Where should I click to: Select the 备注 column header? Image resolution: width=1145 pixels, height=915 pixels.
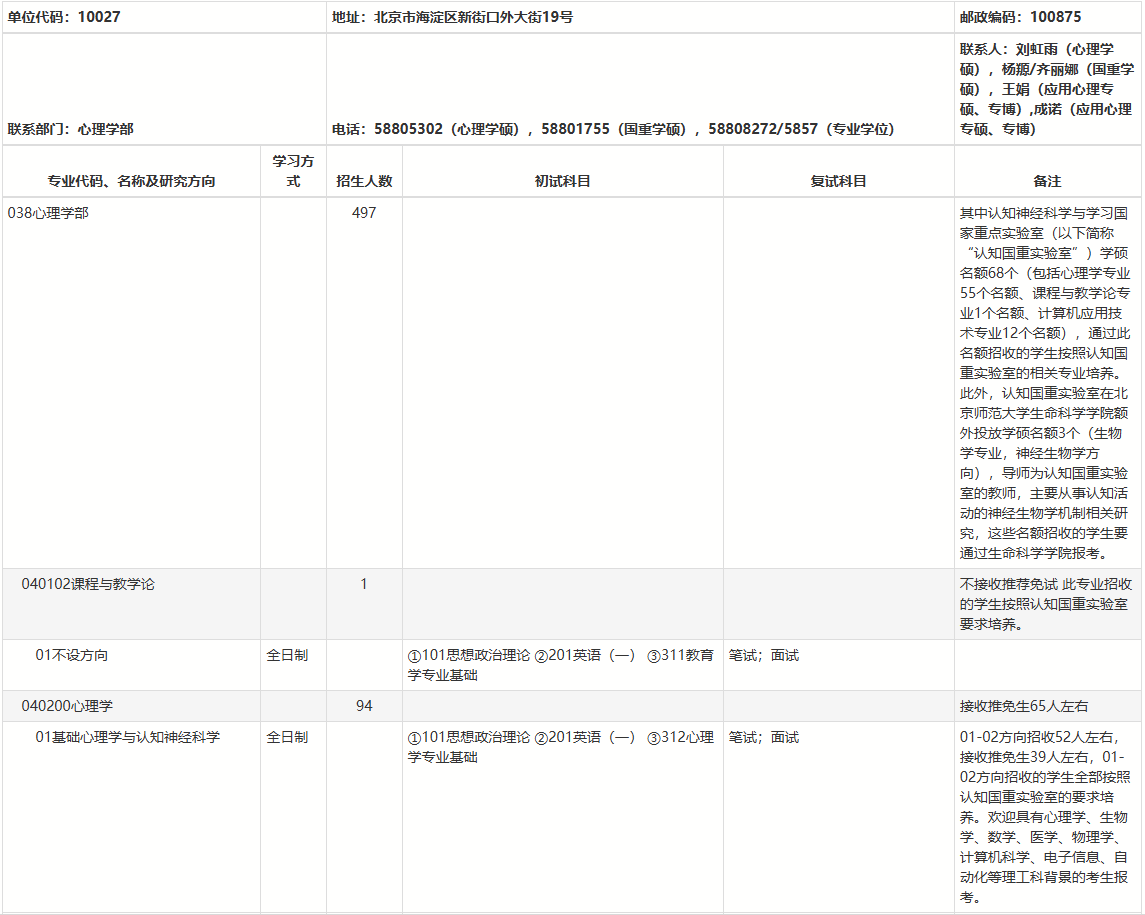[x=1047, y=181]
